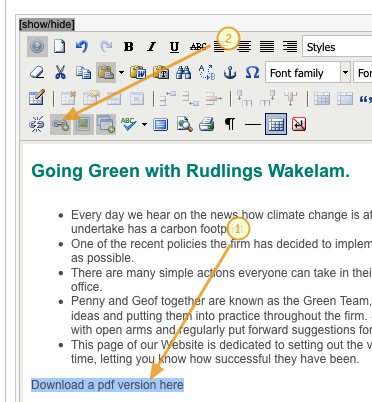The width and height of the screenshot is (372, 402).
Task: Delete the table
Action: pos(68,98)
